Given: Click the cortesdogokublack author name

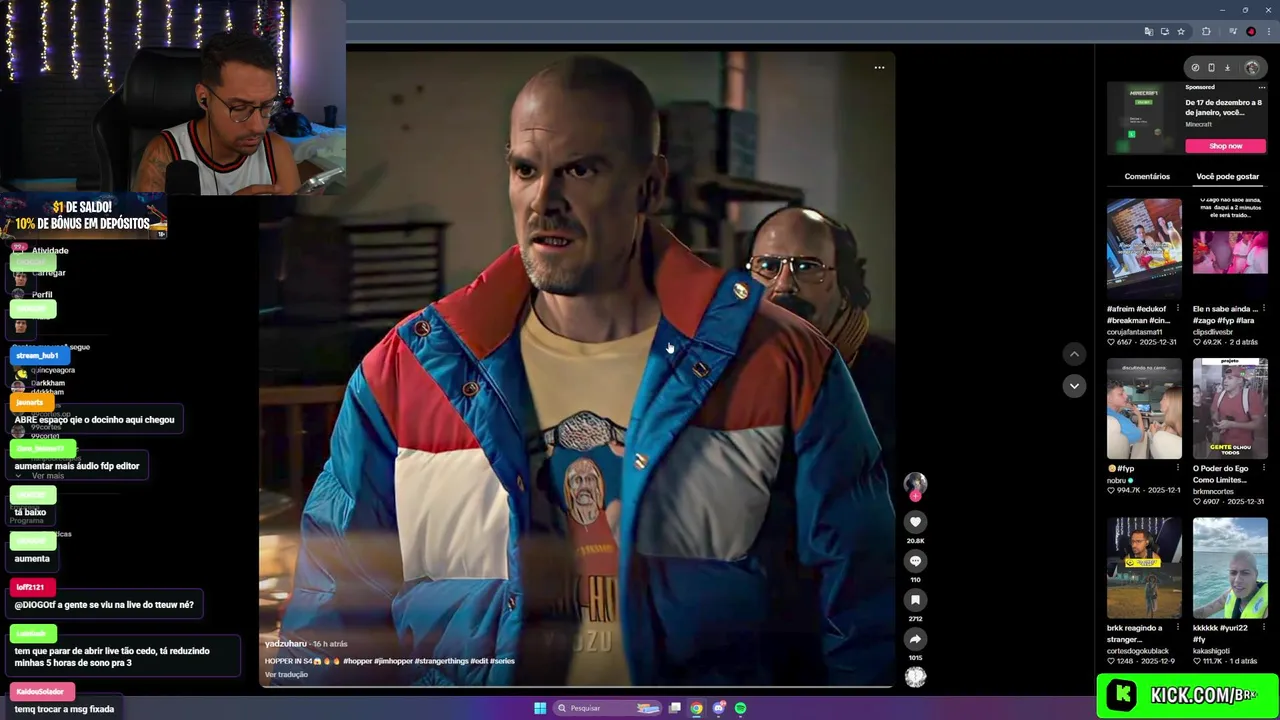Looking at the screenshot, I should tap(1138, 651).
